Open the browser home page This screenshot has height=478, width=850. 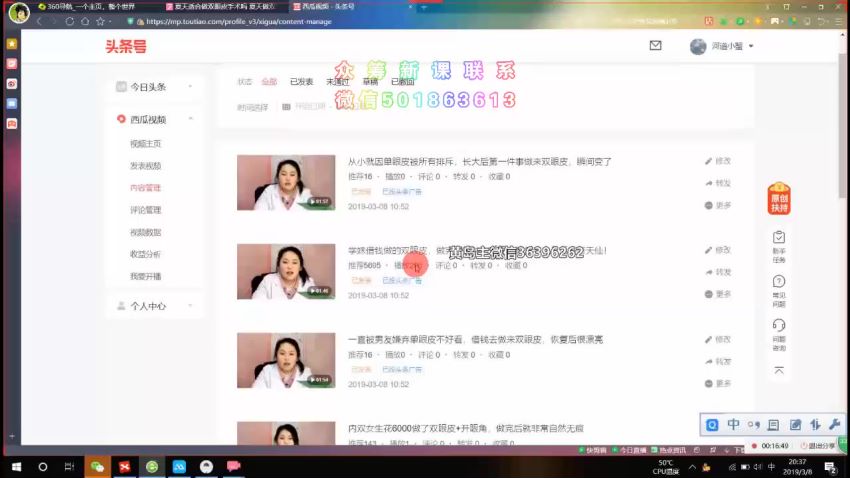click(85, 22)
